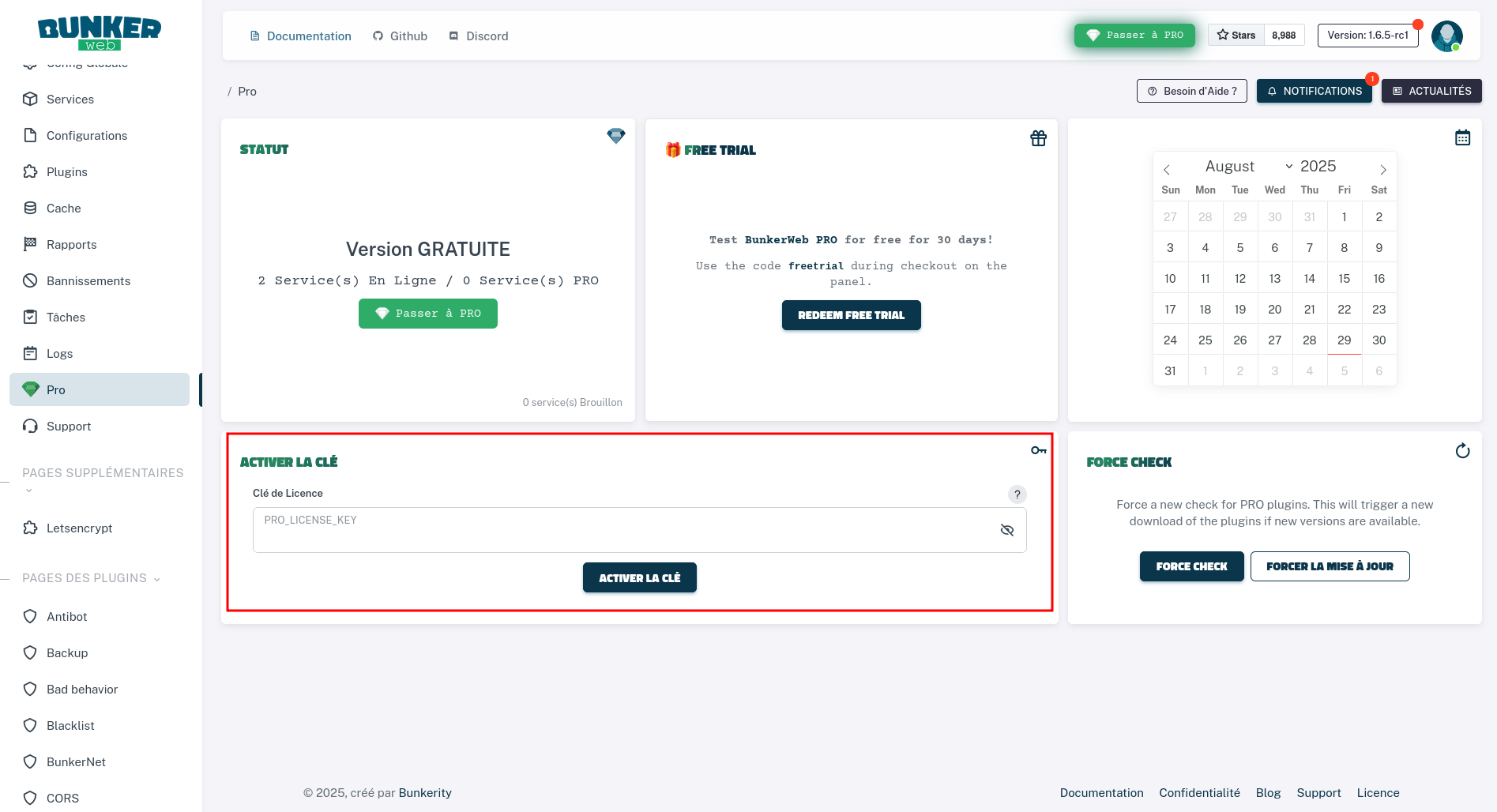Open the Rapports sidebar page
Screen dimensions: 1497x812
point(71,245)
